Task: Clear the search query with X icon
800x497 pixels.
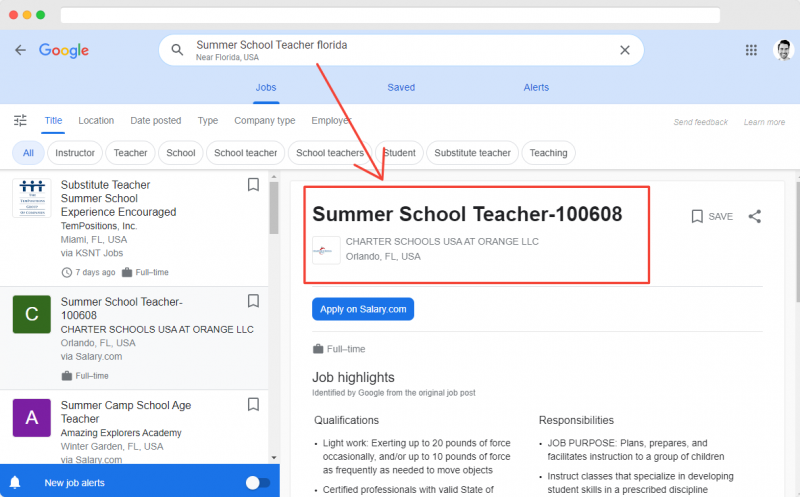Action: pyautogui.click(x=624, y=50)
